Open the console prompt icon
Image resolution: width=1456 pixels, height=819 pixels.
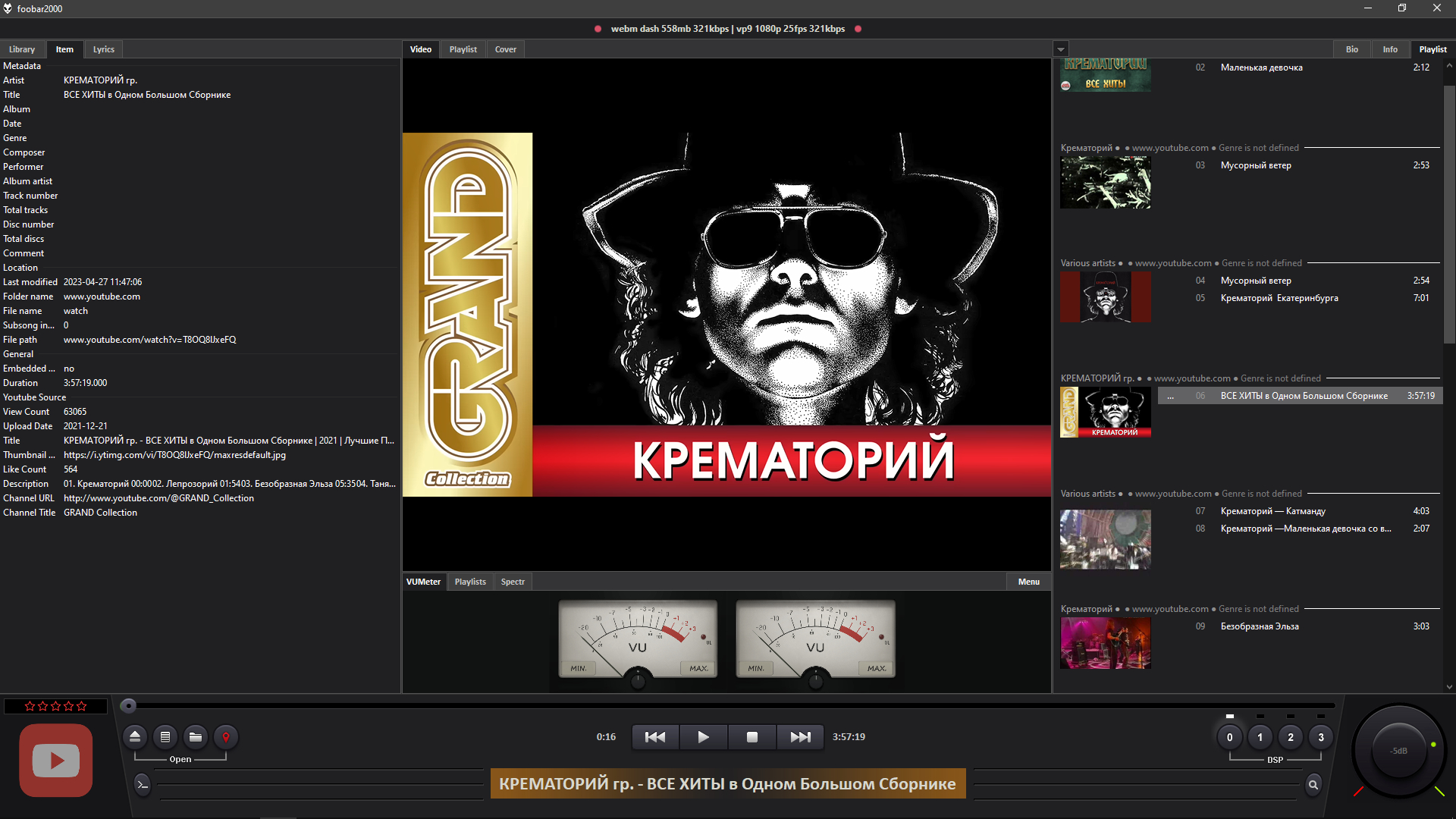(143, 784)
